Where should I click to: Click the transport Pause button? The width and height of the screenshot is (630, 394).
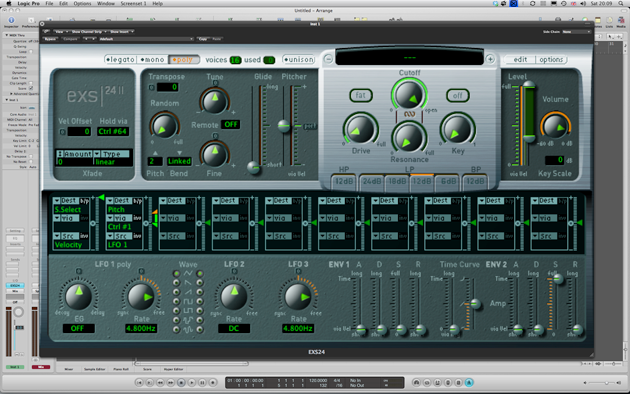tap(202, 382)
